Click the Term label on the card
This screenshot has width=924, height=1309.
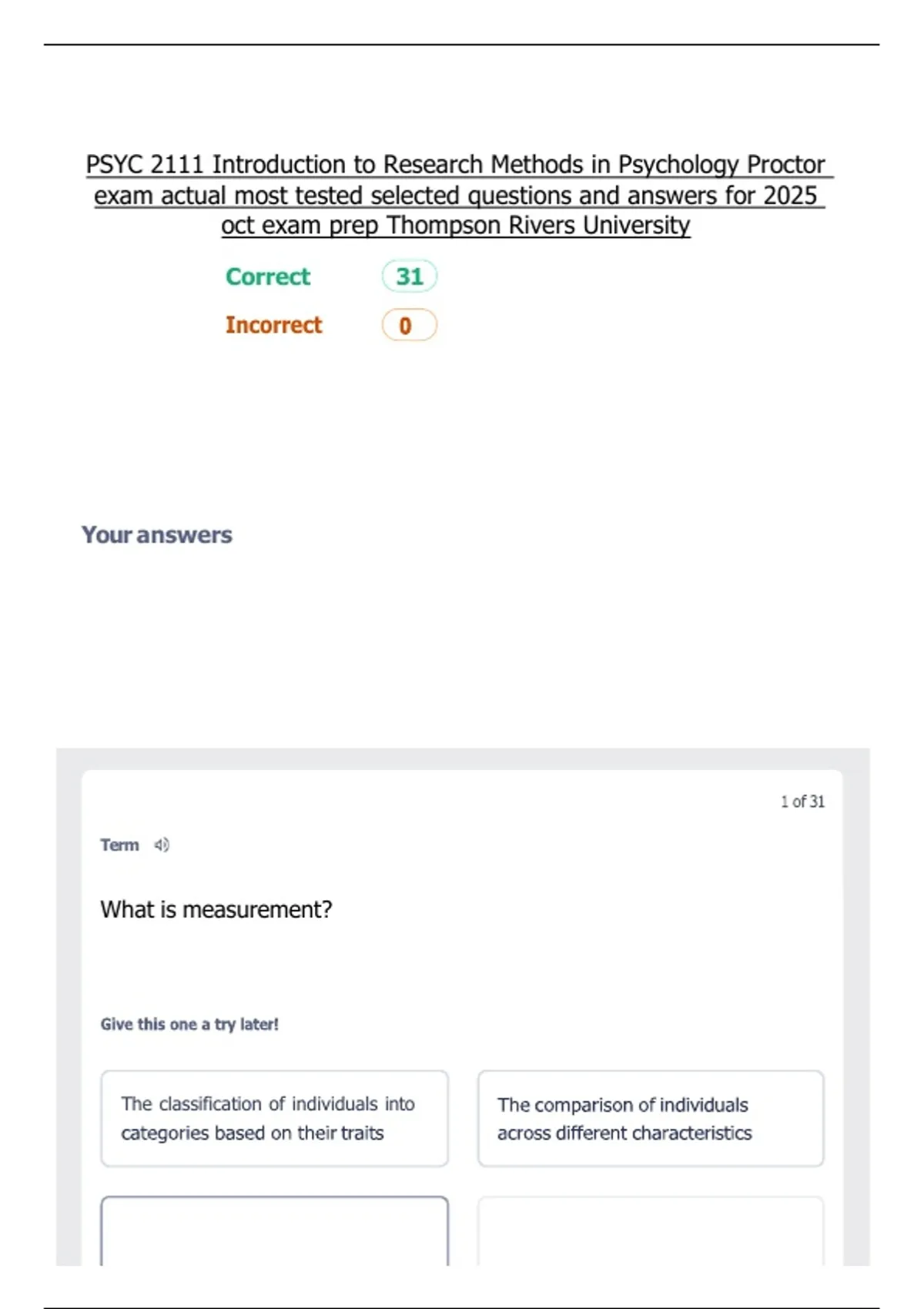(119, 845)
